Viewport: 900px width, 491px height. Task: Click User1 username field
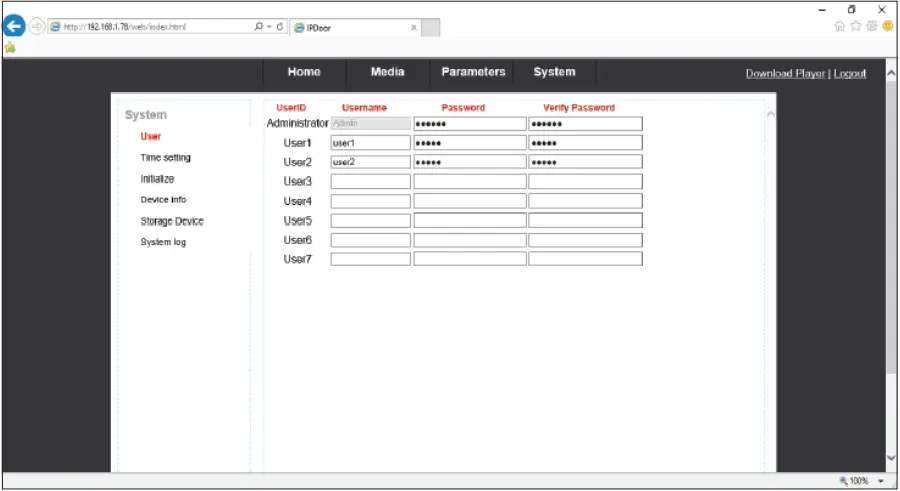click(371, 143)
